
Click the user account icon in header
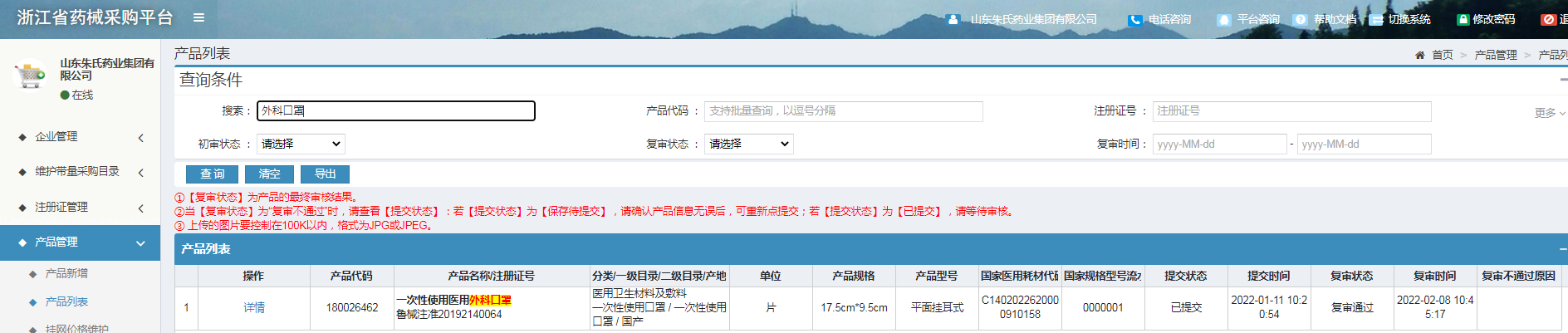[953, 20]
